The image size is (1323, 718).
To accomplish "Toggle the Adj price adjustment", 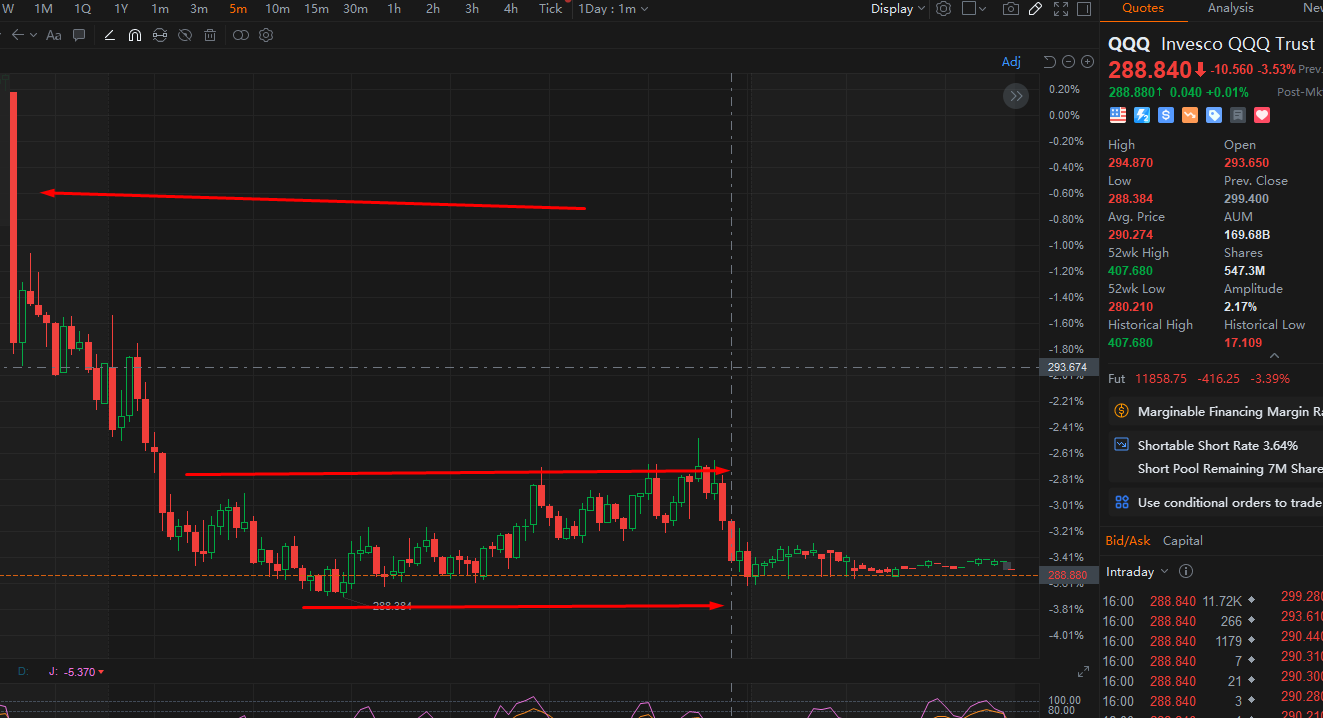I will pos(1011,62).
